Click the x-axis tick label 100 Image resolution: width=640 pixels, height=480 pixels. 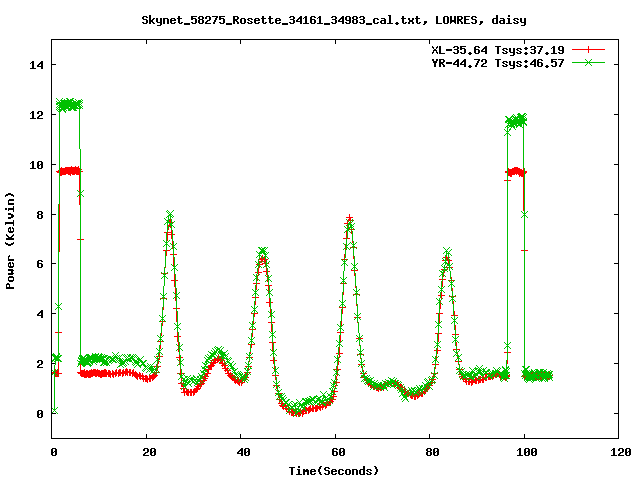(527, 452)
